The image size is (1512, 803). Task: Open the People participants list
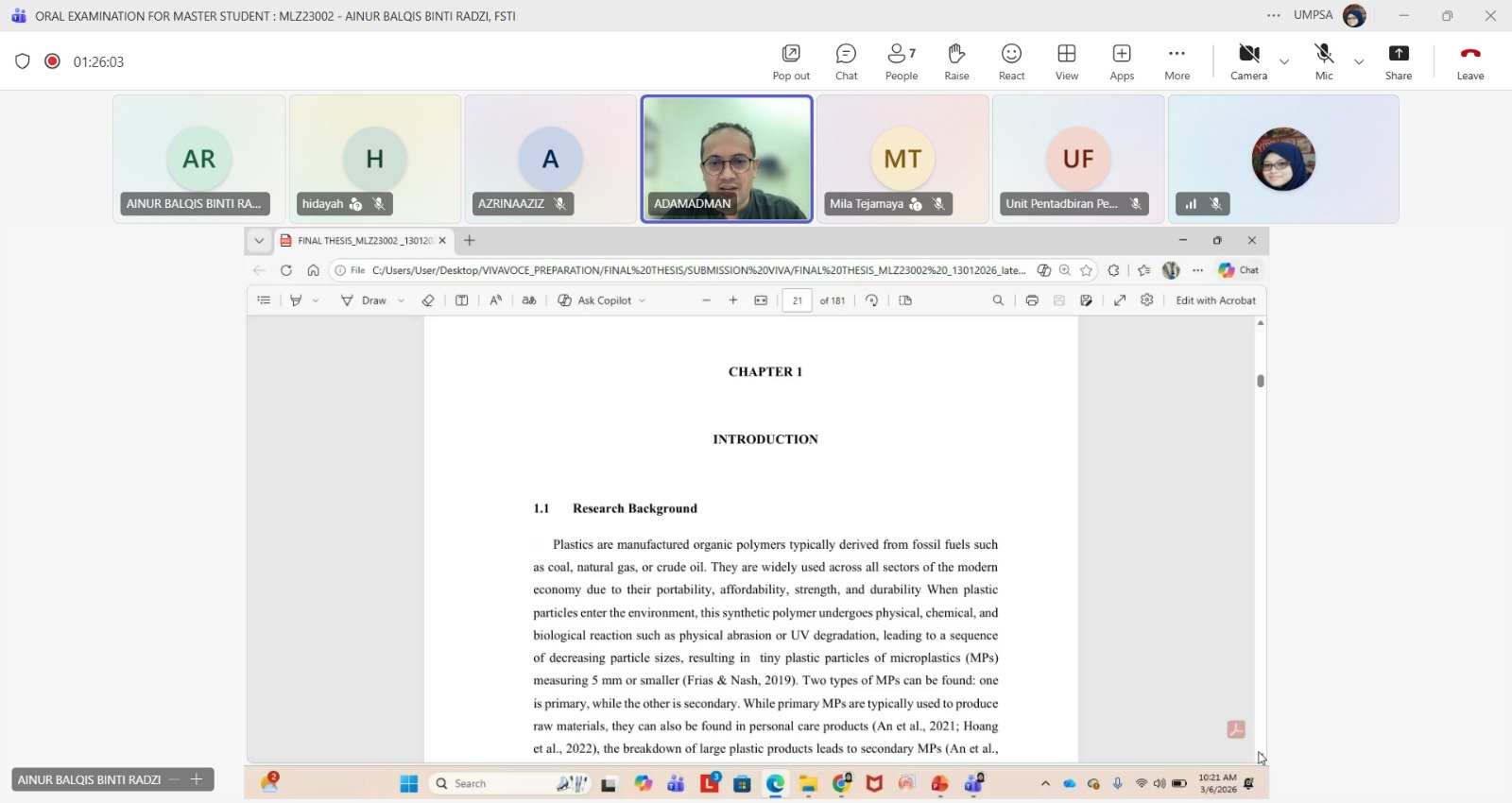pos(901,62)
